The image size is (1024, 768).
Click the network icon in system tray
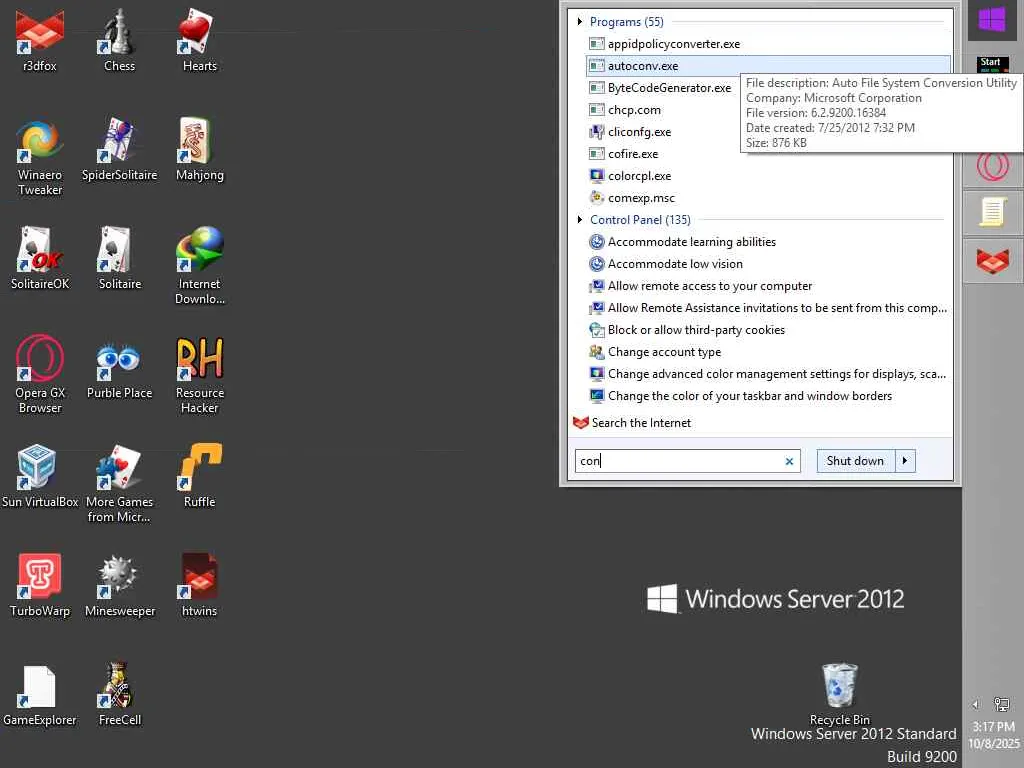1001,704
